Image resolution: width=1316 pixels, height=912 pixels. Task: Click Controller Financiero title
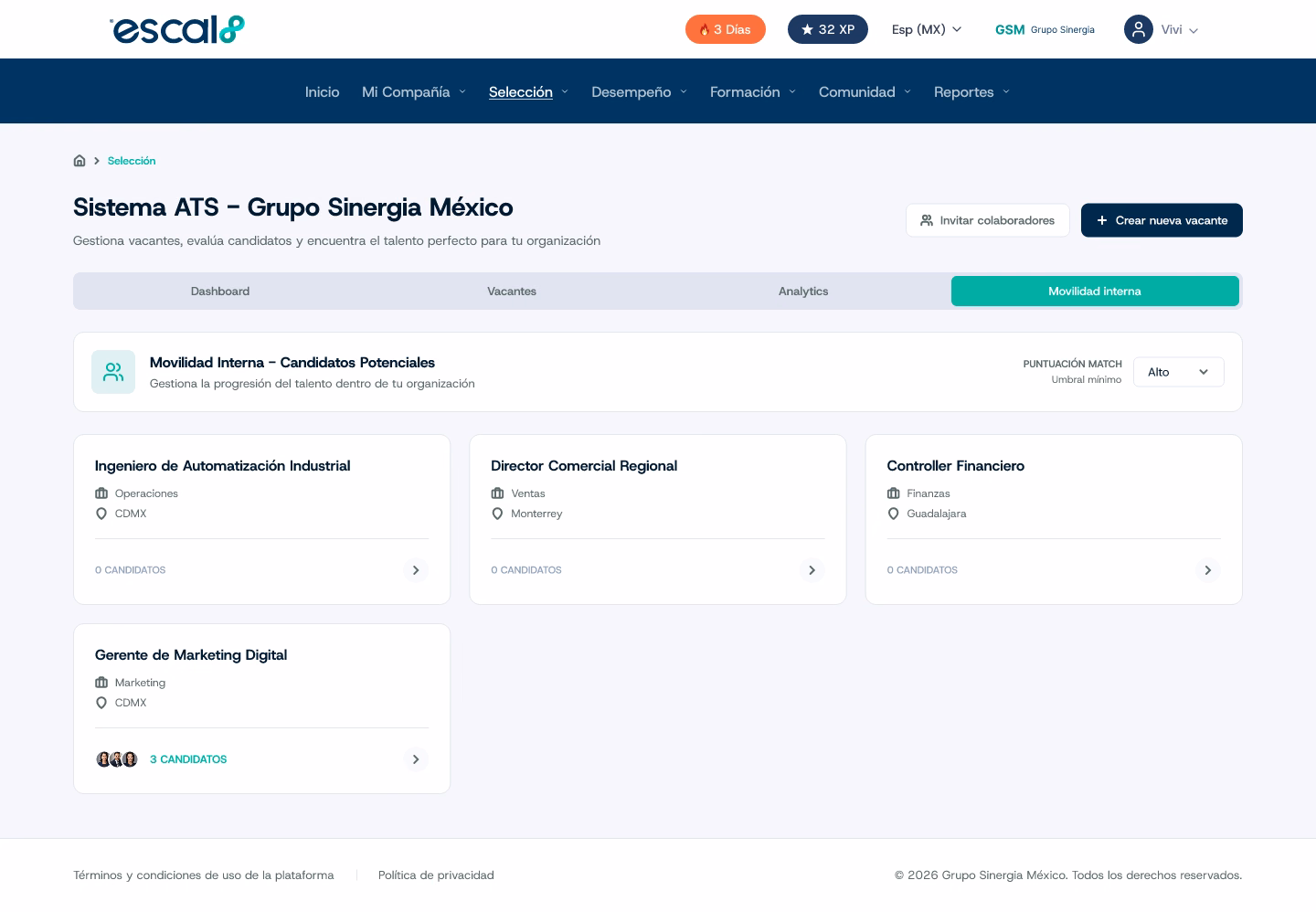(x=956, y=466)
